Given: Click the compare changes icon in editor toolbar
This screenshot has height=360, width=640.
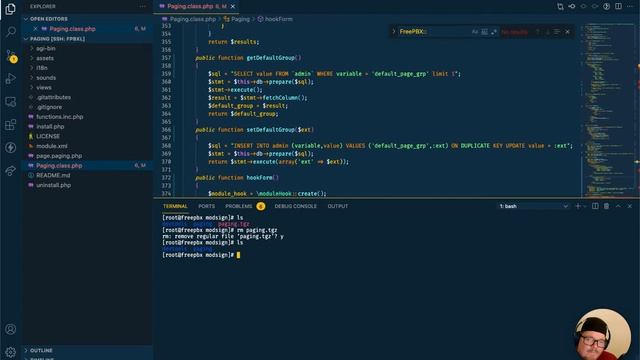Looking at the screenshot, I should 560,7.
